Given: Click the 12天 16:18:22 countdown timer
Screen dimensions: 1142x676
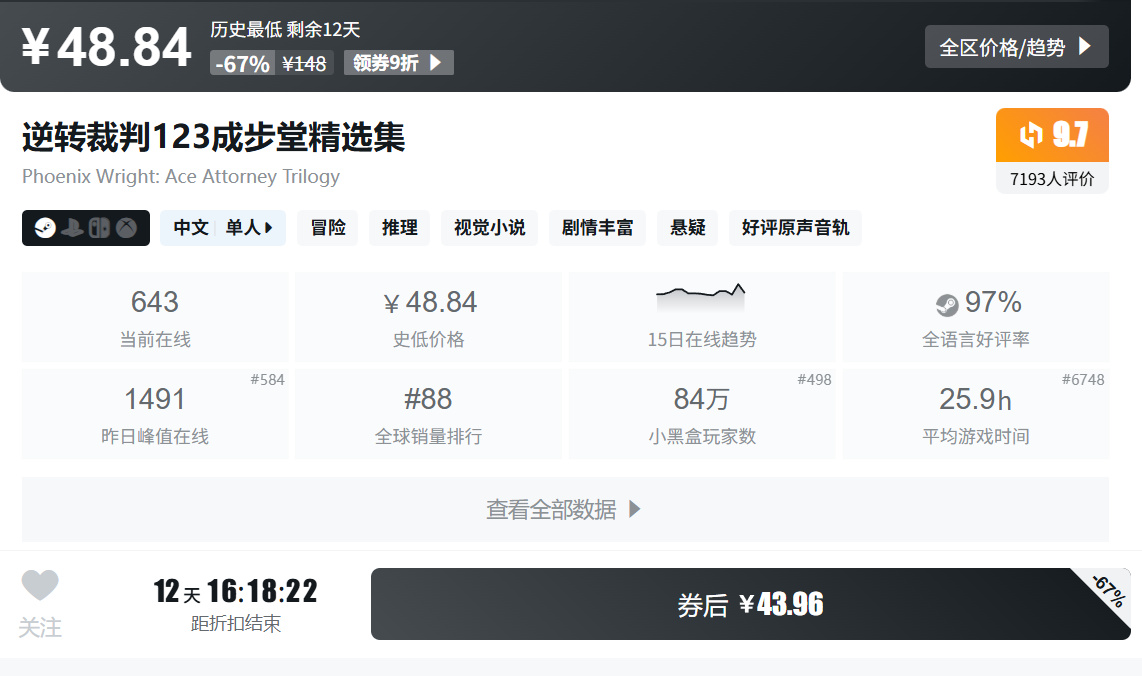Looking at the screenshot, I should click(235, 591).
